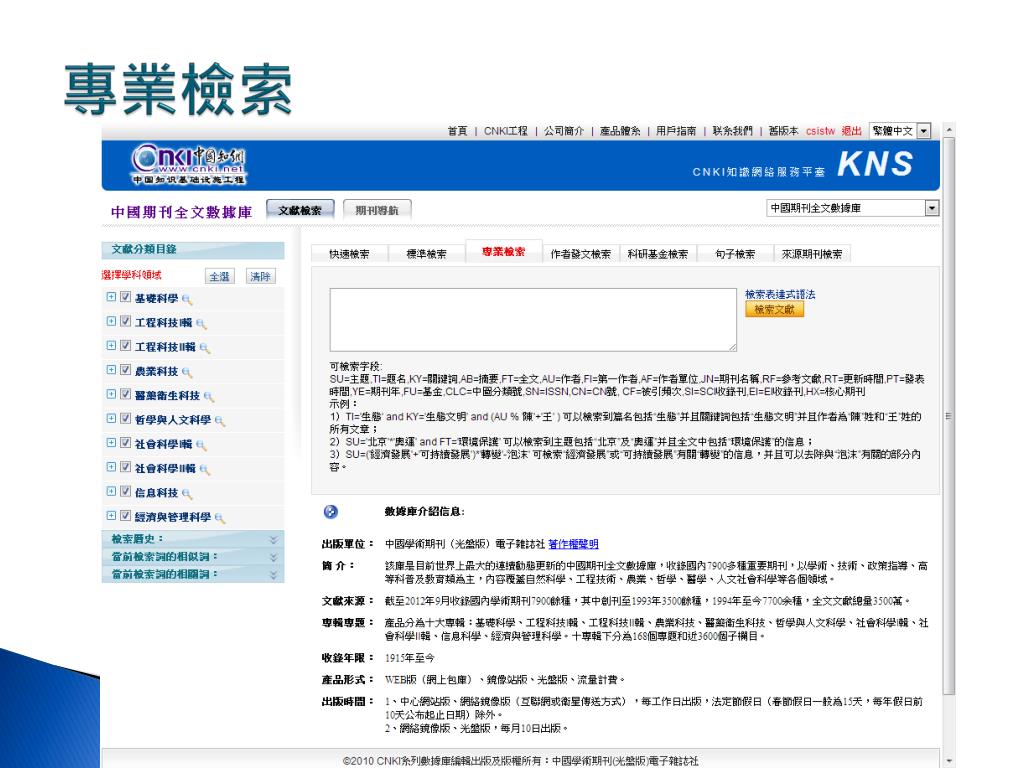Expand the 檢索歷史 panel
The width and height of the screenshot is (1024, 768).
click(x=193, y=539)
